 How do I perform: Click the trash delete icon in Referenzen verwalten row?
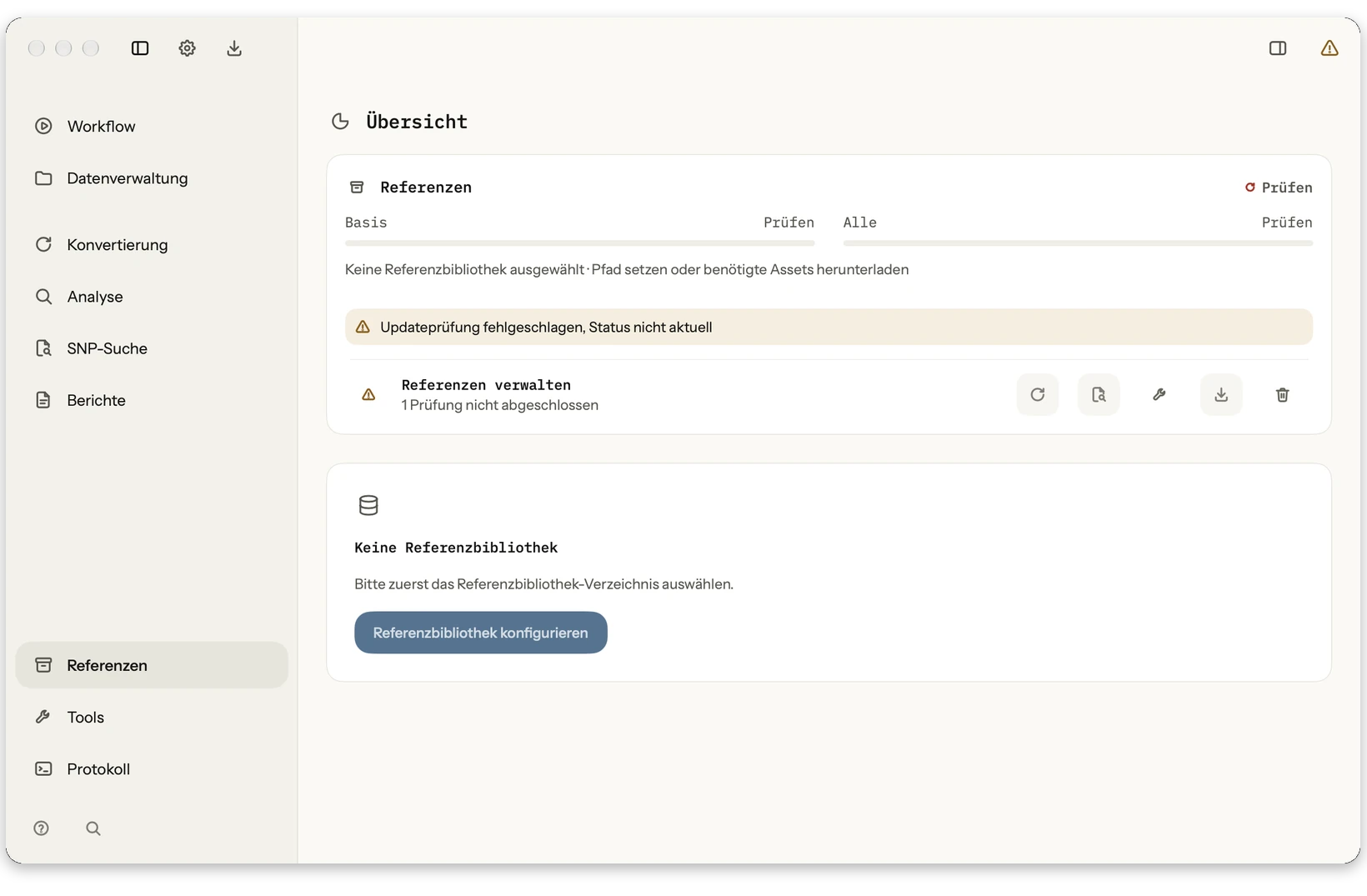pyautogui.click(x=1283, y=394)
